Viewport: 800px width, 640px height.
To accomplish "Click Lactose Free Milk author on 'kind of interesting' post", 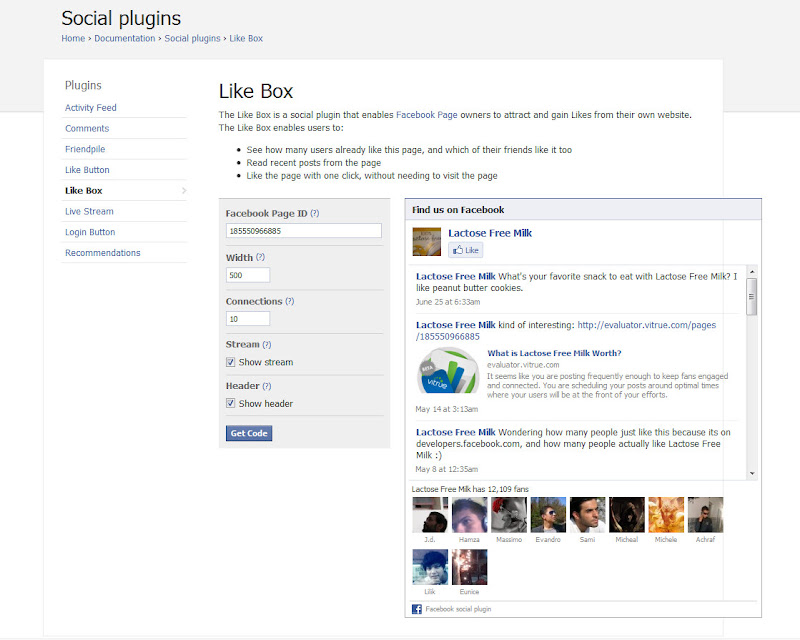I will pyautogui.click(x=456, y=325).
